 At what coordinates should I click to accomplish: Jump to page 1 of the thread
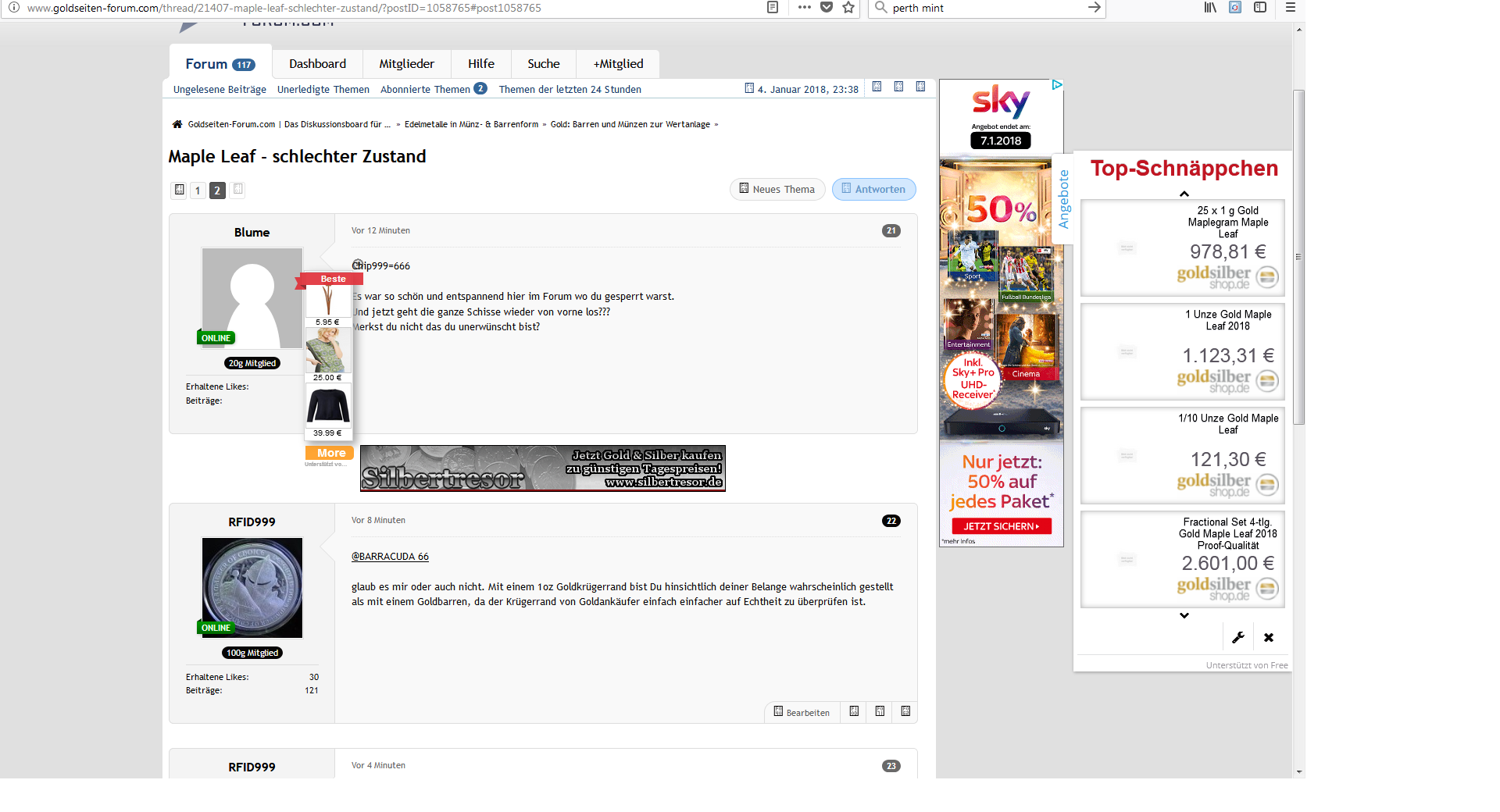click(x=198, y=190)
